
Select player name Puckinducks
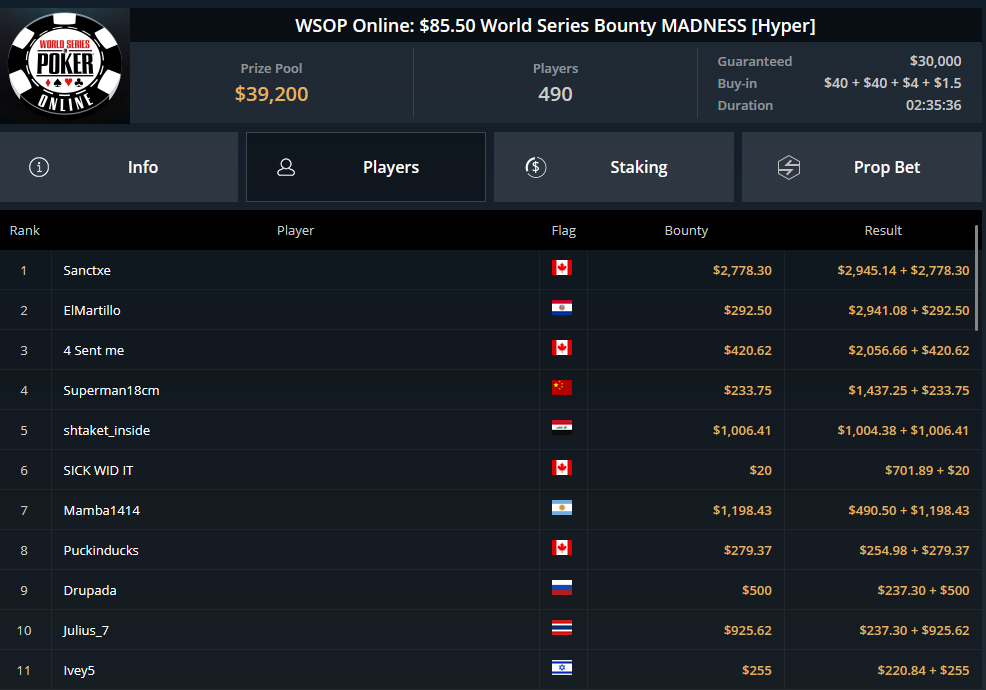click(101, 550)
